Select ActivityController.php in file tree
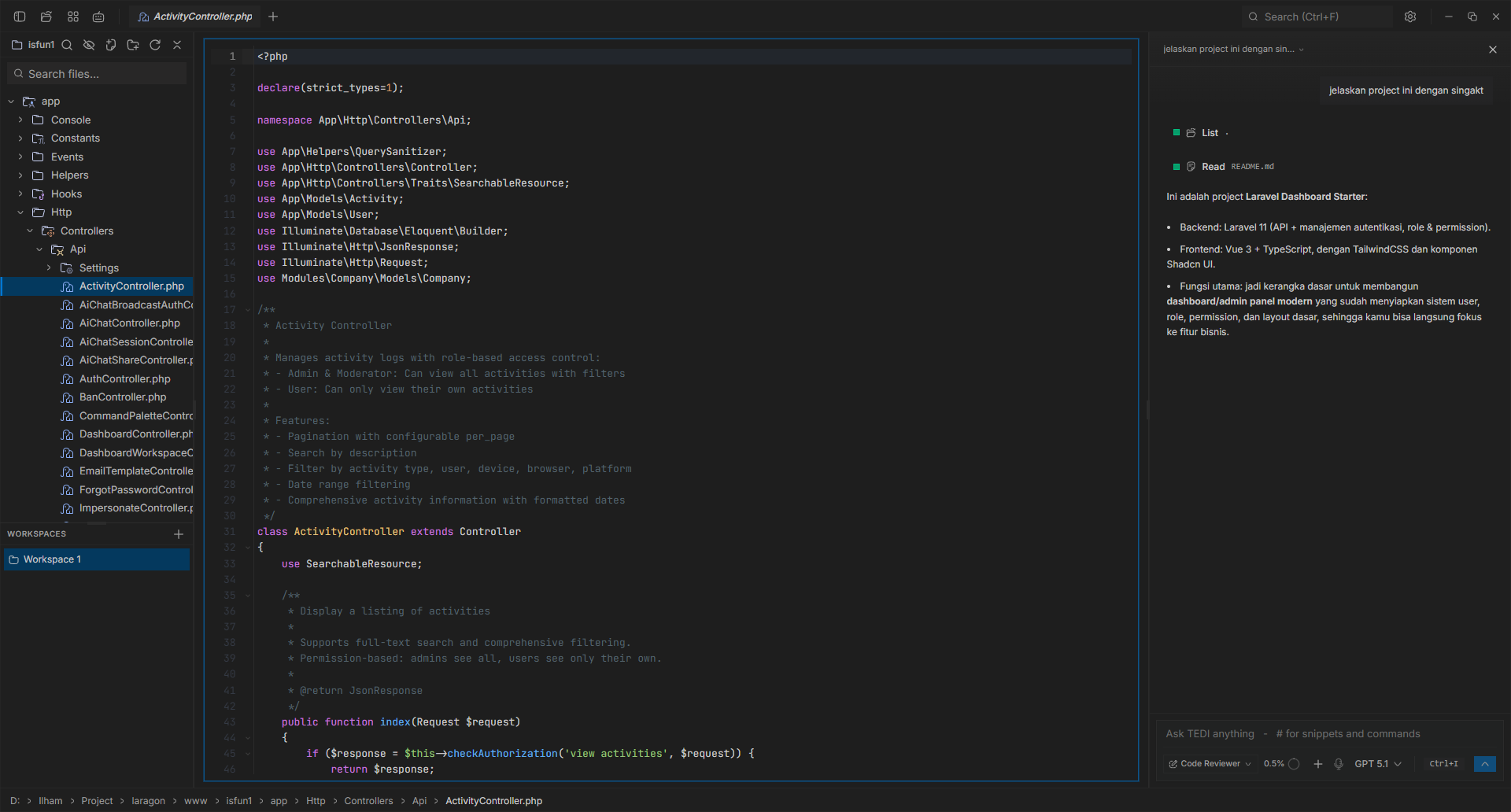Screen dimensions: 1511x812 point(97,286)
